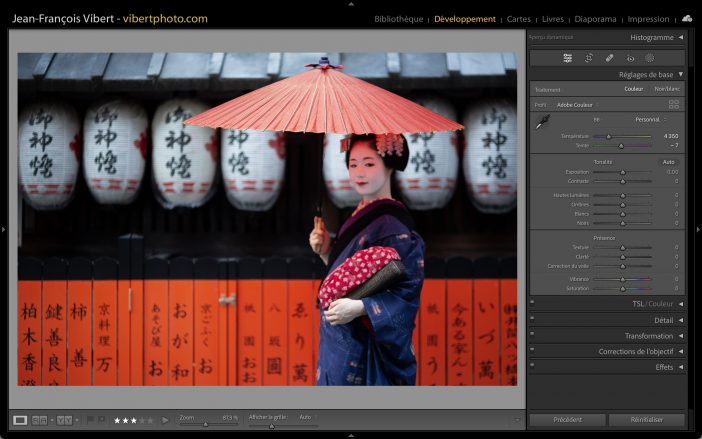Open the profile browser grid icon

673,104
